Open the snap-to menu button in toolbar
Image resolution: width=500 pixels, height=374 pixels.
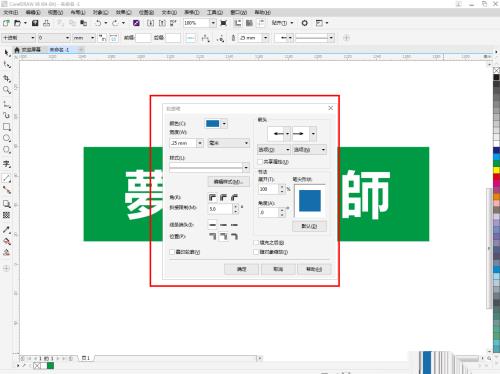282,23
